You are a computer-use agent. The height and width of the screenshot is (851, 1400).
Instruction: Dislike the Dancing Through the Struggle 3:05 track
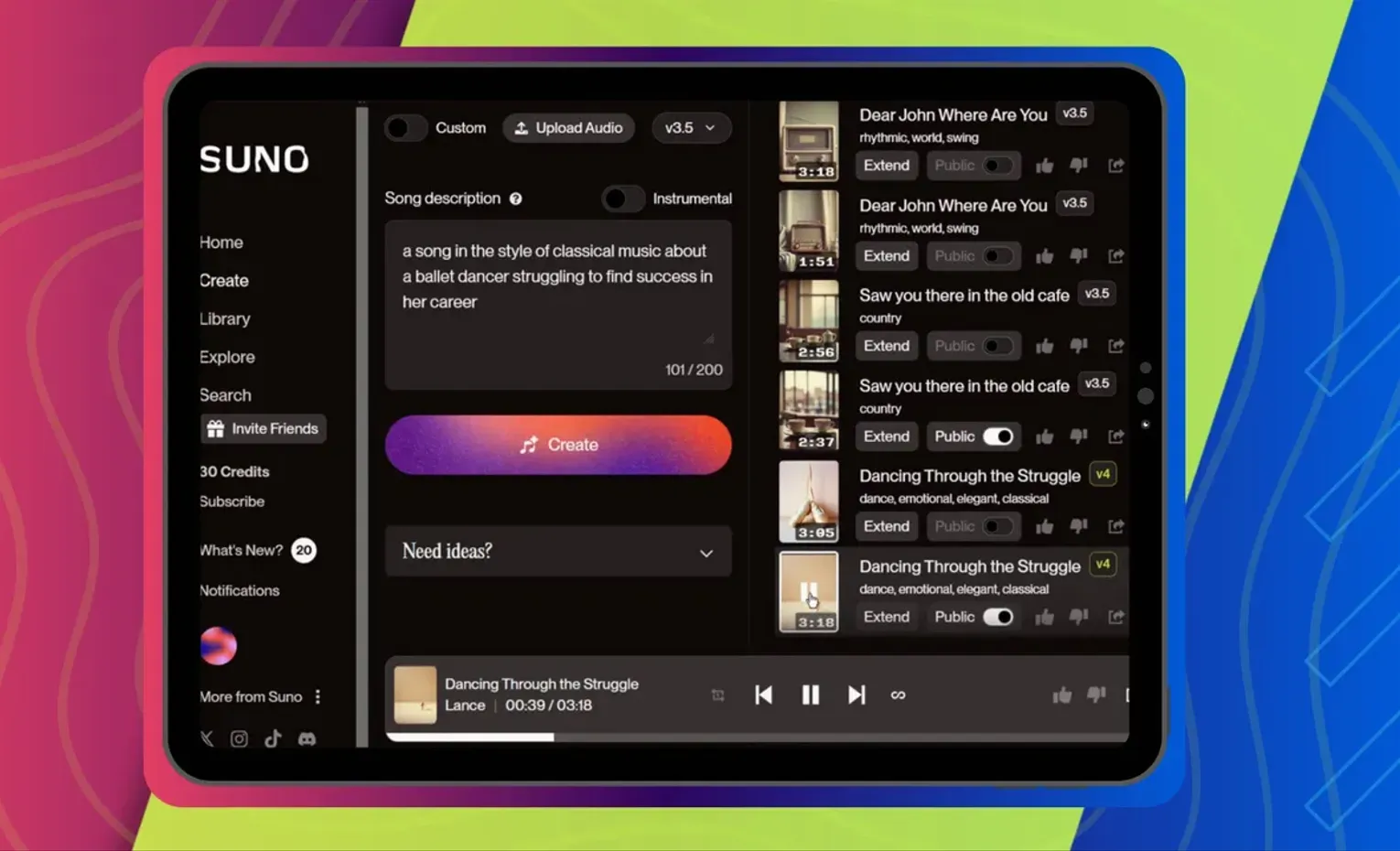tap(1079, 526)
